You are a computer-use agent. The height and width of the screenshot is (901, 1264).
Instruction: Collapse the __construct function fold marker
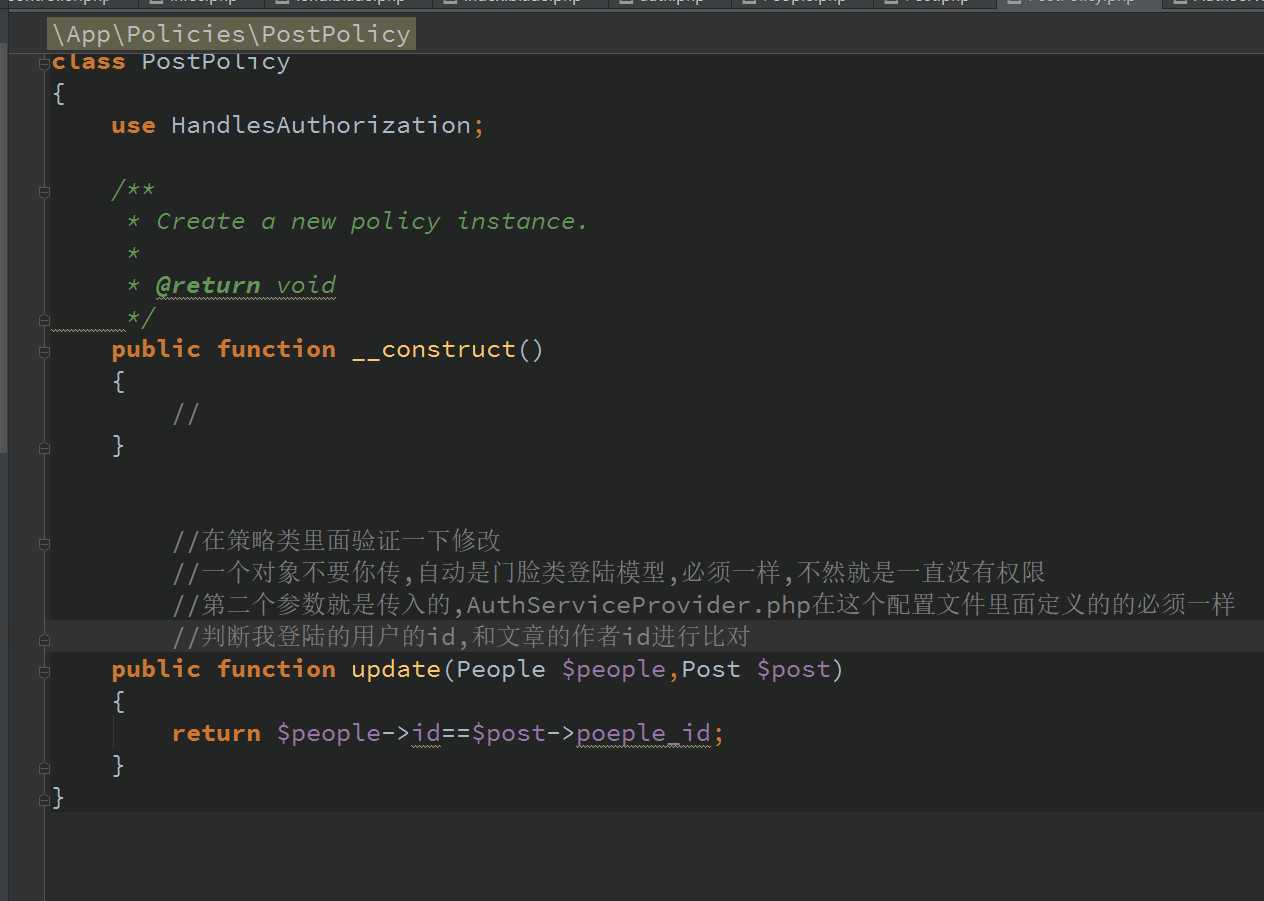(44, 351)
